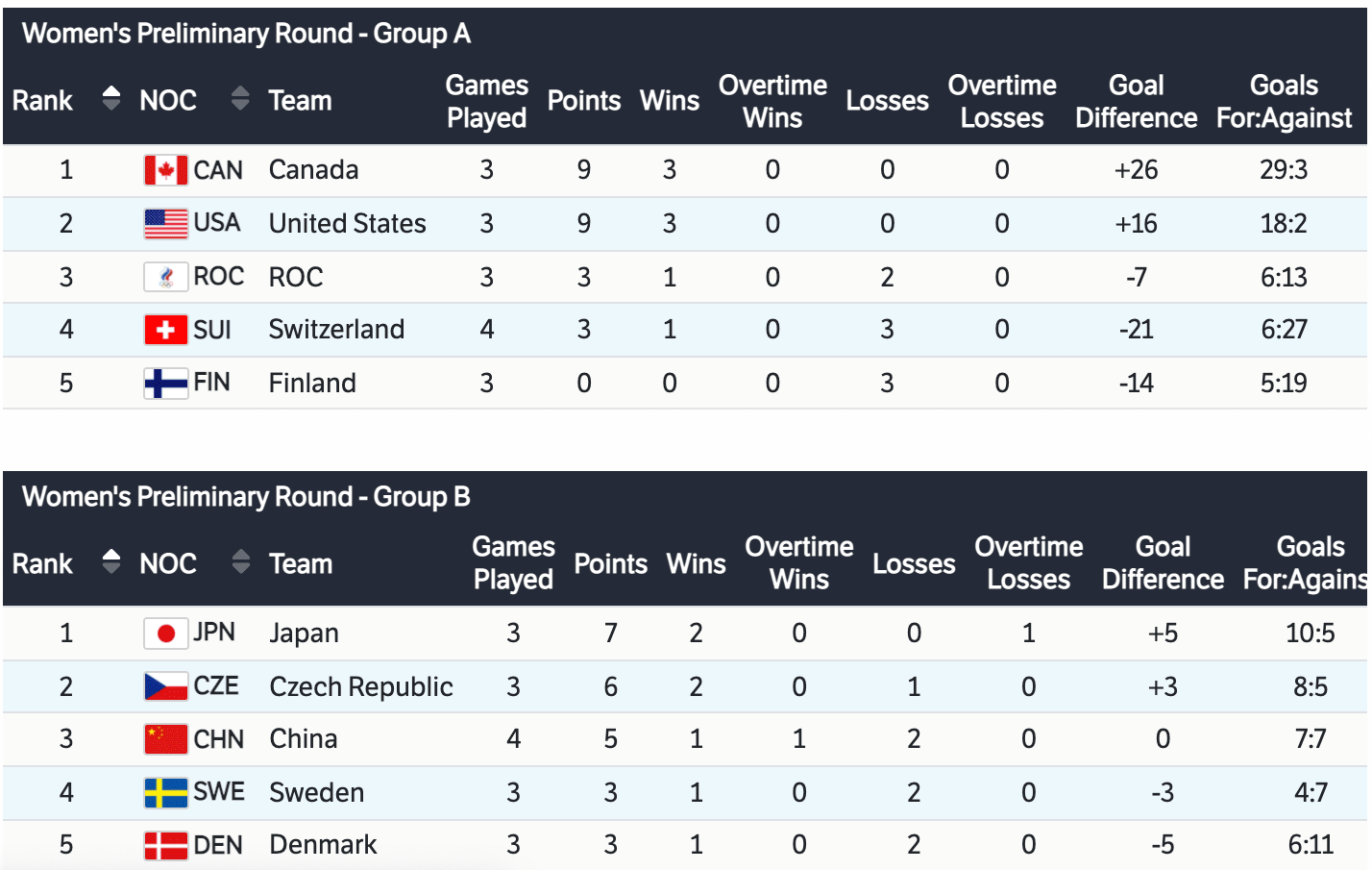Click the Finland flag icon
Screen dimensions: 1372x870
165,384
